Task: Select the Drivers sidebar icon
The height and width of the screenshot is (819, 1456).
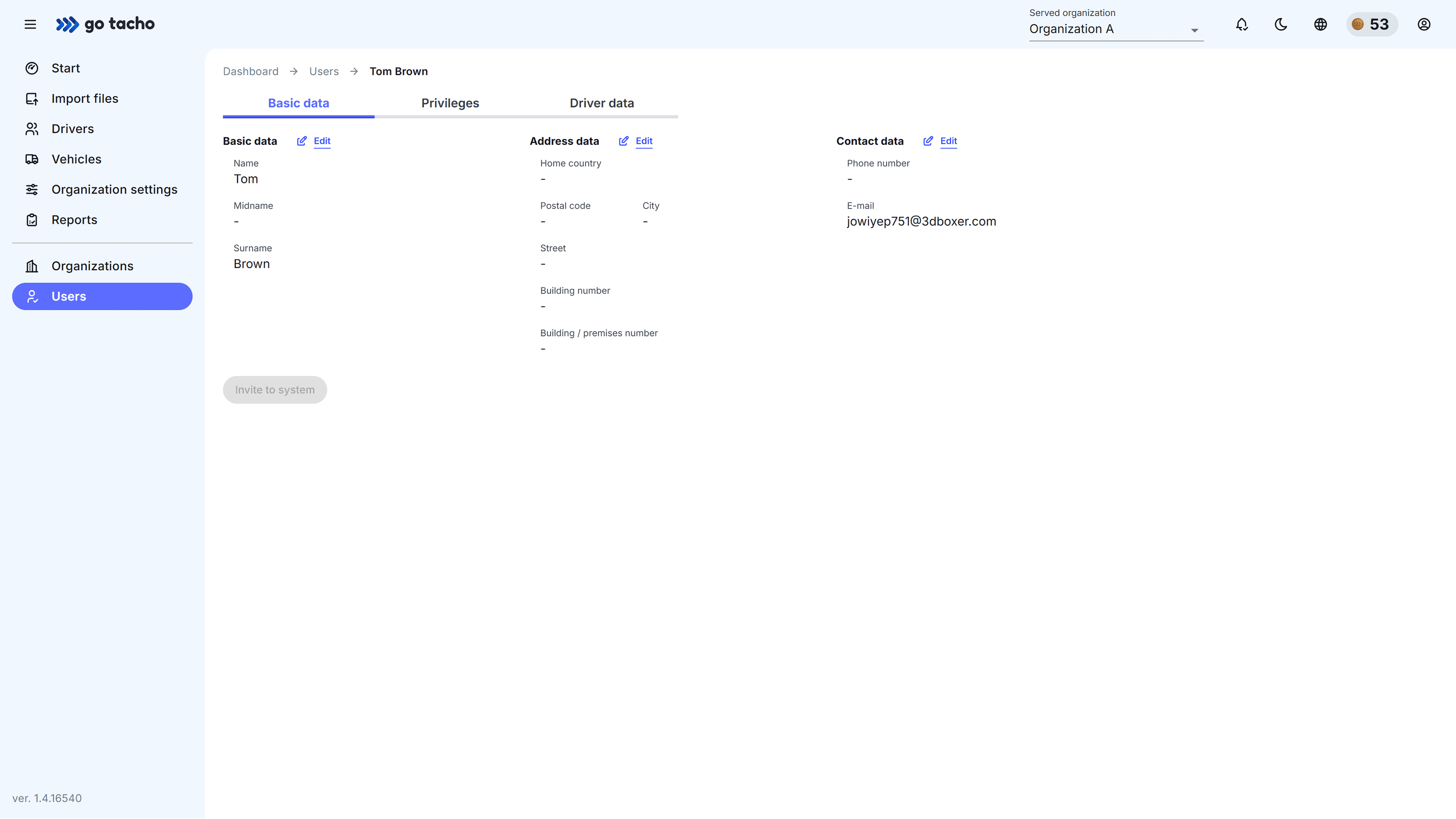Action: point(32,128)
